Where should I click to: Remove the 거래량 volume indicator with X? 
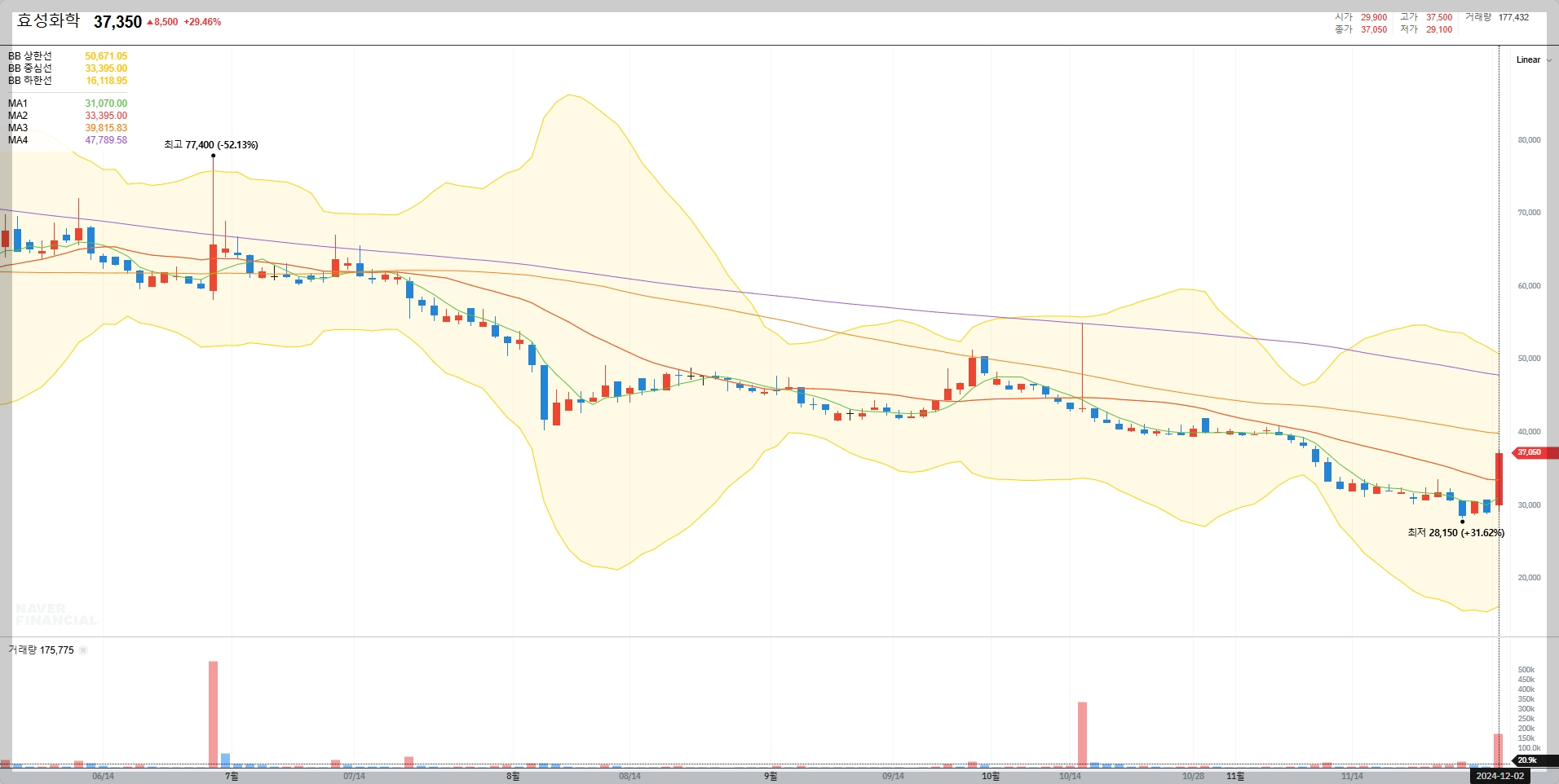83,650
